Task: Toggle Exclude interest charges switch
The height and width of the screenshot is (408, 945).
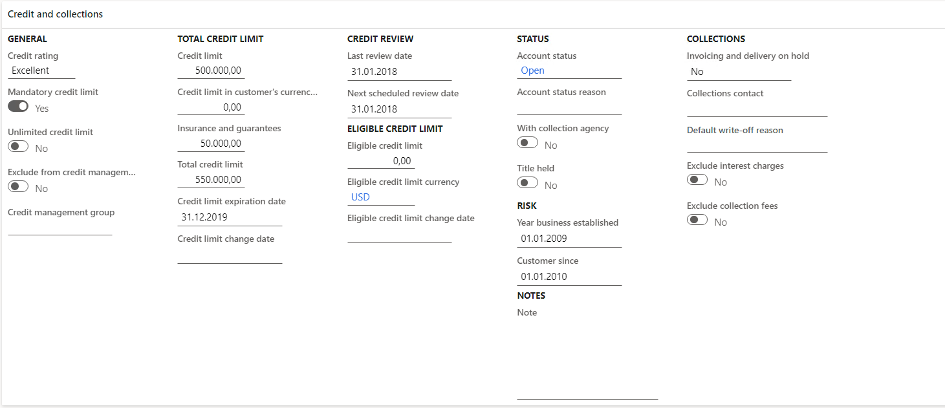Action: pos(697,181)
